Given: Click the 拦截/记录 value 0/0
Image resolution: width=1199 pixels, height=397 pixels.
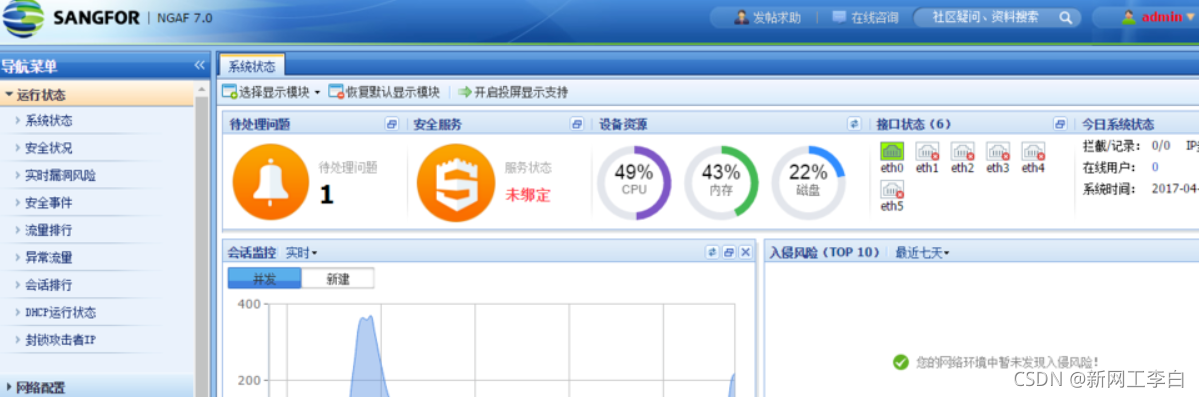Looking at the screenshot, I should [1161, 145].
